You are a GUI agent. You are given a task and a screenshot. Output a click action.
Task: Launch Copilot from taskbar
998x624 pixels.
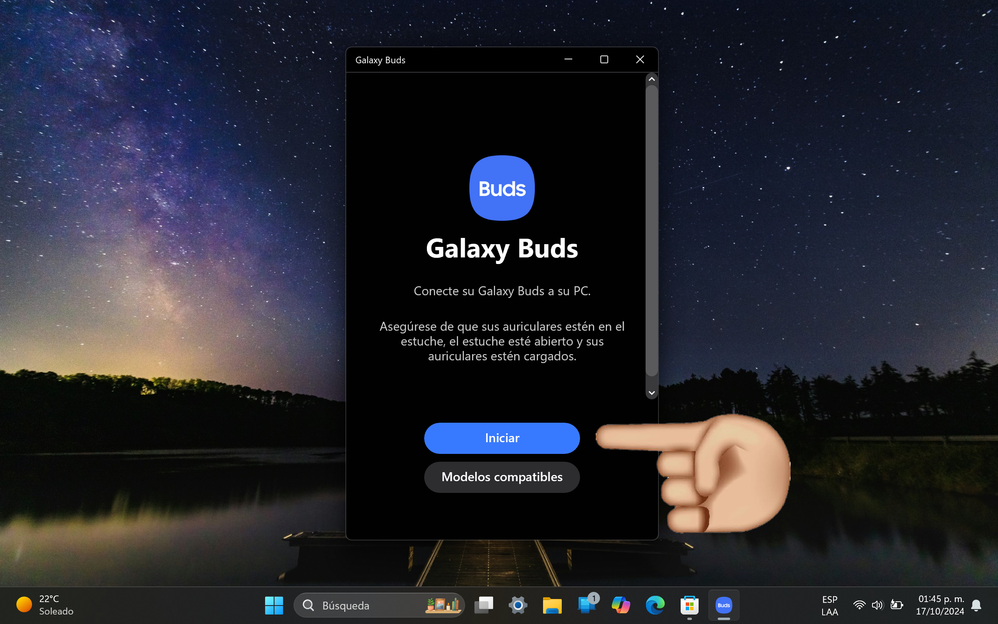coord(621,605)
